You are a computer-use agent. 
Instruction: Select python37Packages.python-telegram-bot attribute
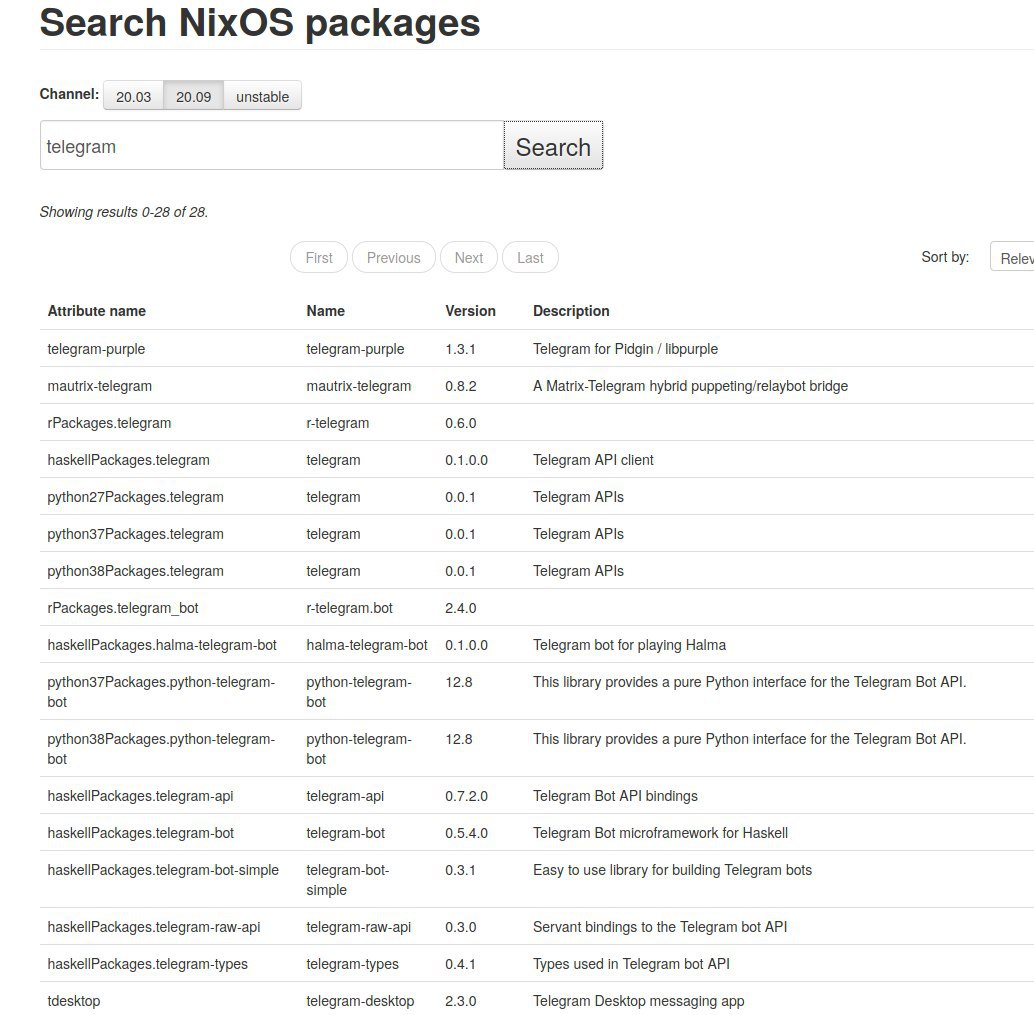(161, 692)
